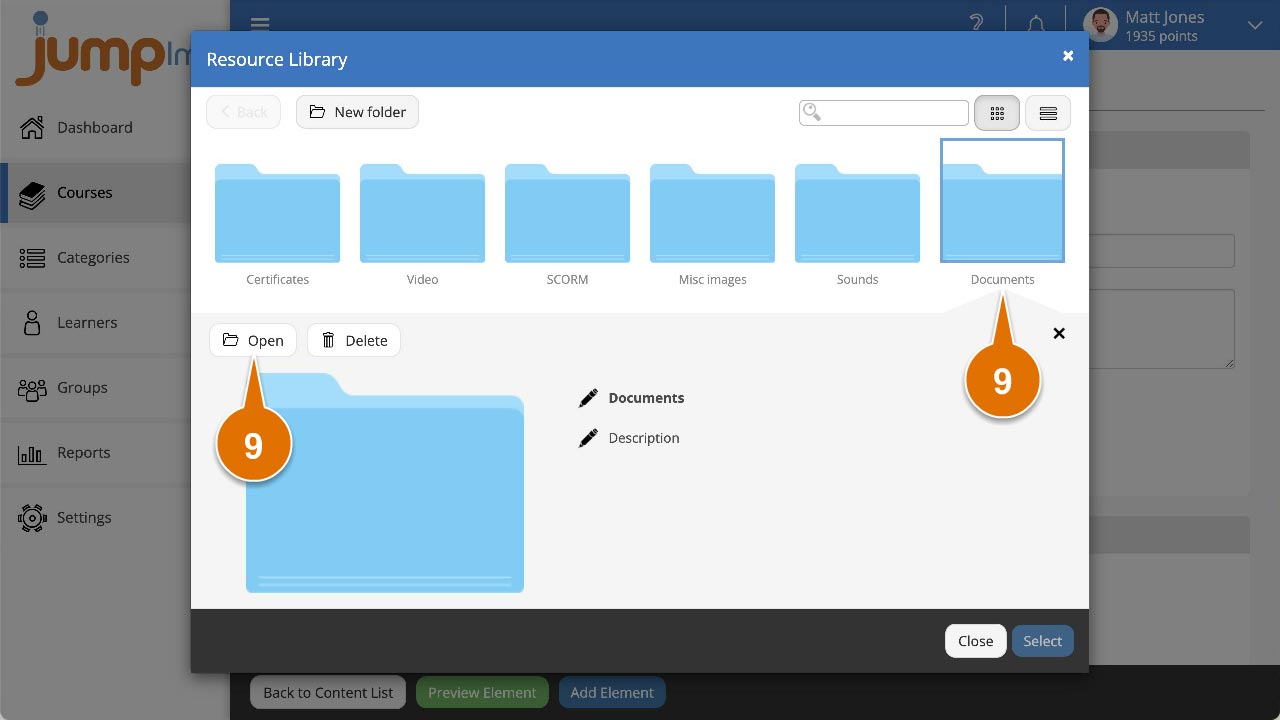Click the pencil icon beside Documents name
Image resolution: width=1280 pixels, height=720 pixels.
pos(588,398)
